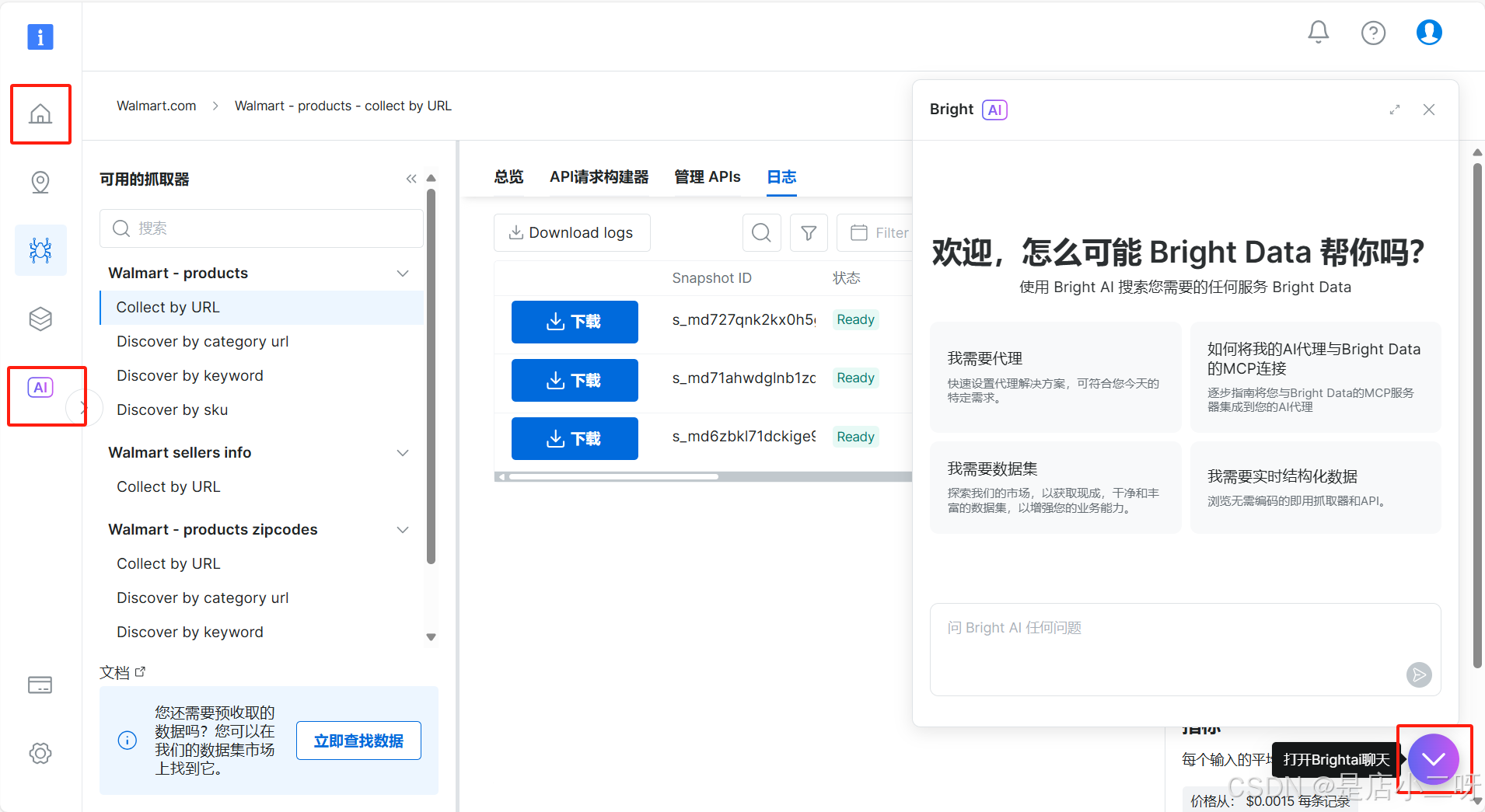Click the proxy location pin sidebar icon
The image size is (1485, 812).
pos(40,182)
